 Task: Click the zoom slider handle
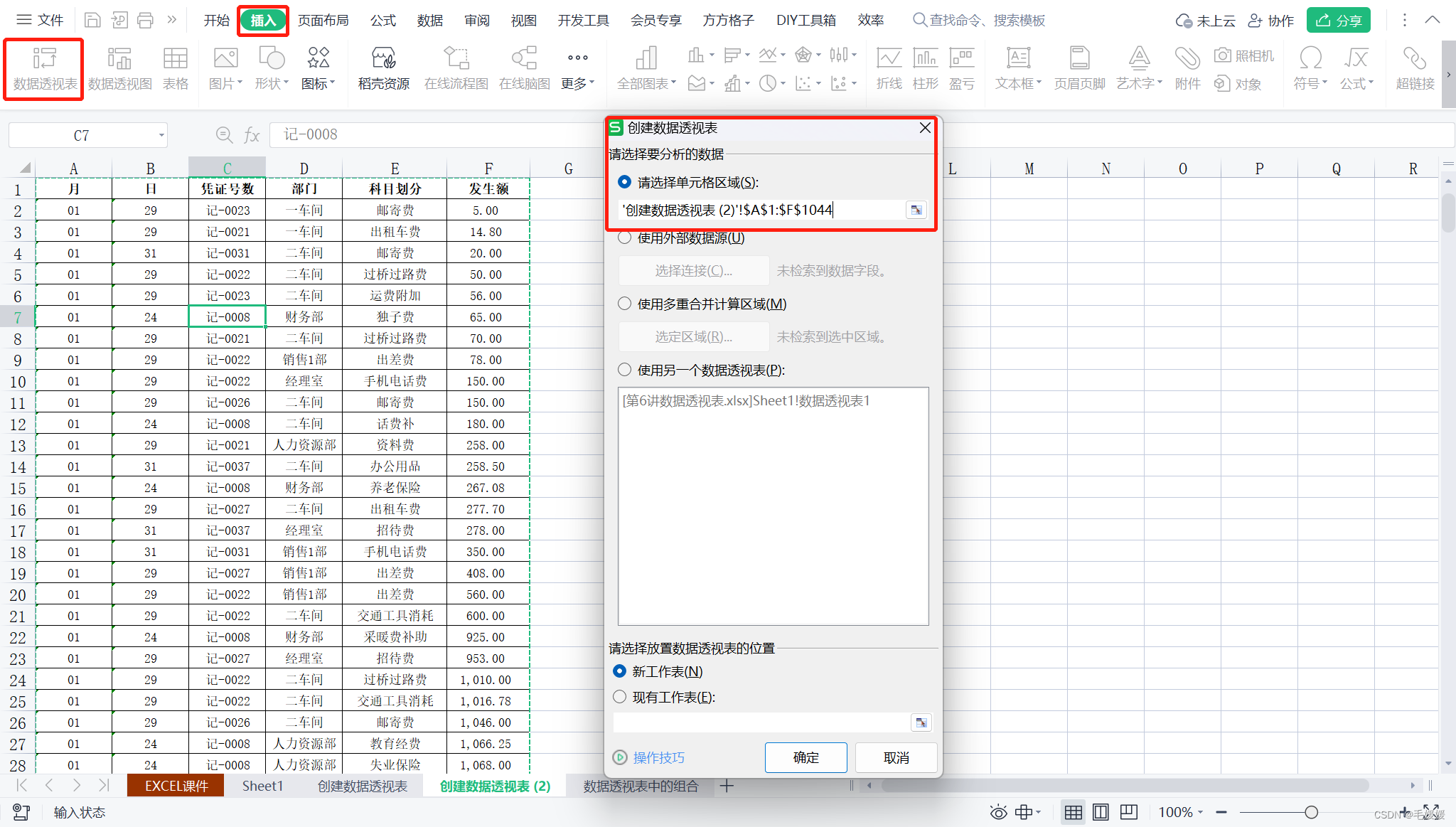(1311, 812)
